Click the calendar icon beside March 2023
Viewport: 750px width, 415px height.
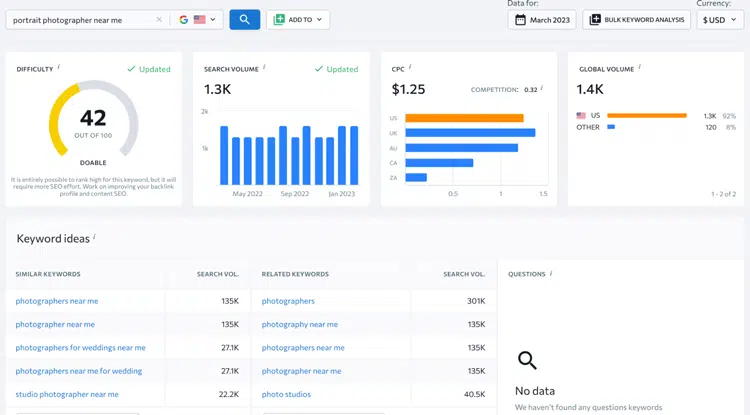[x=520, y=20]
